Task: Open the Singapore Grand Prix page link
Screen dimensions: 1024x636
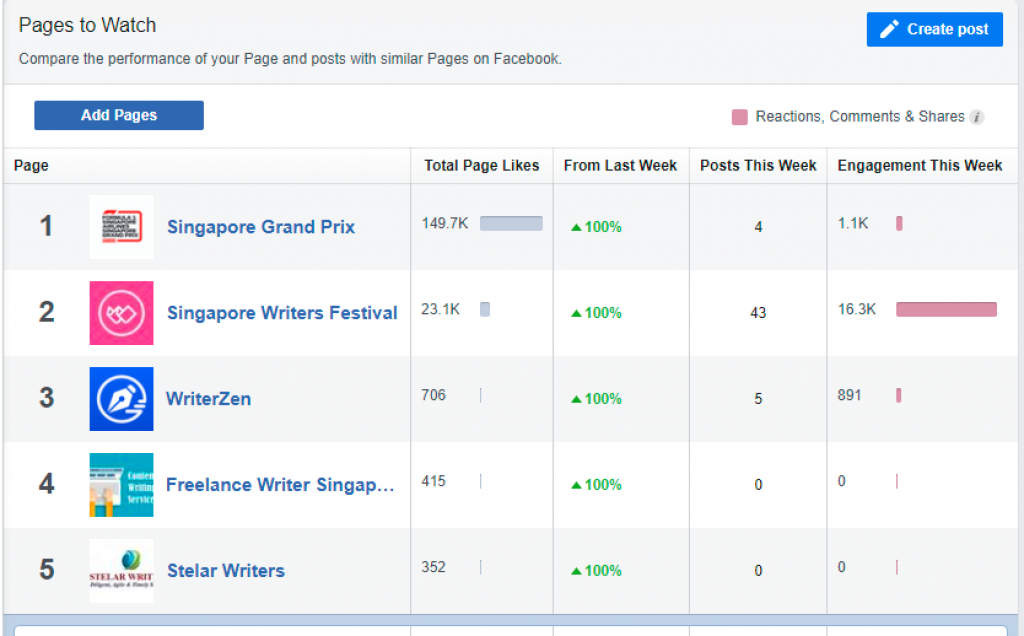Action: click(260, 227)
